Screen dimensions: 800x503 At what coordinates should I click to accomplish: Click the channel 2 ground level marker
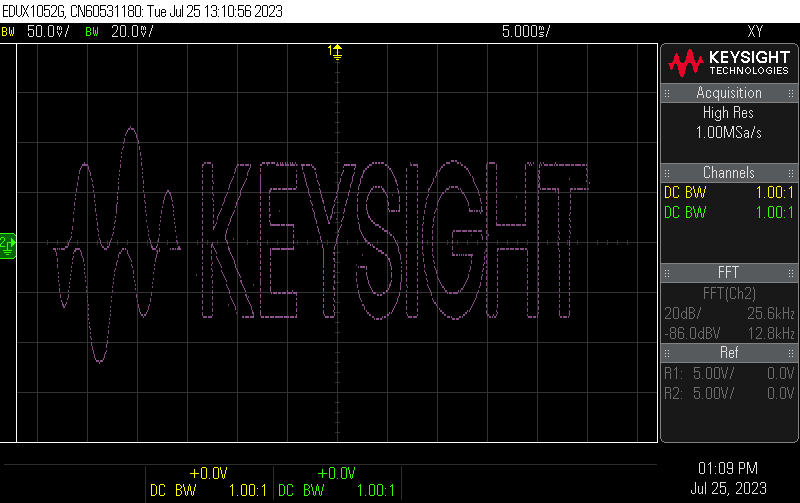click(7, 243)
